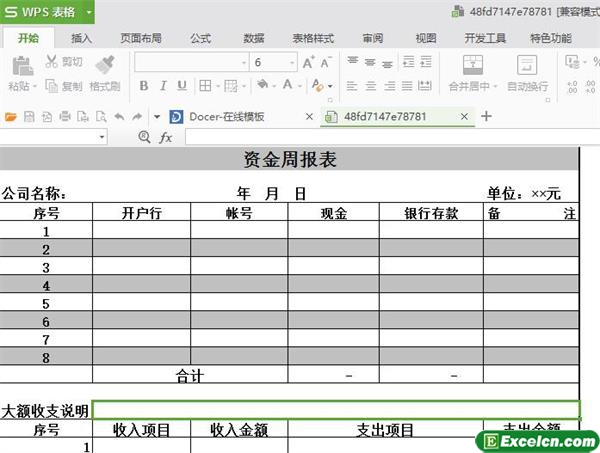This screenshot has width=600, height=453.
Task: Expand the Merge and Center arrow
Action: pos(495,86)
